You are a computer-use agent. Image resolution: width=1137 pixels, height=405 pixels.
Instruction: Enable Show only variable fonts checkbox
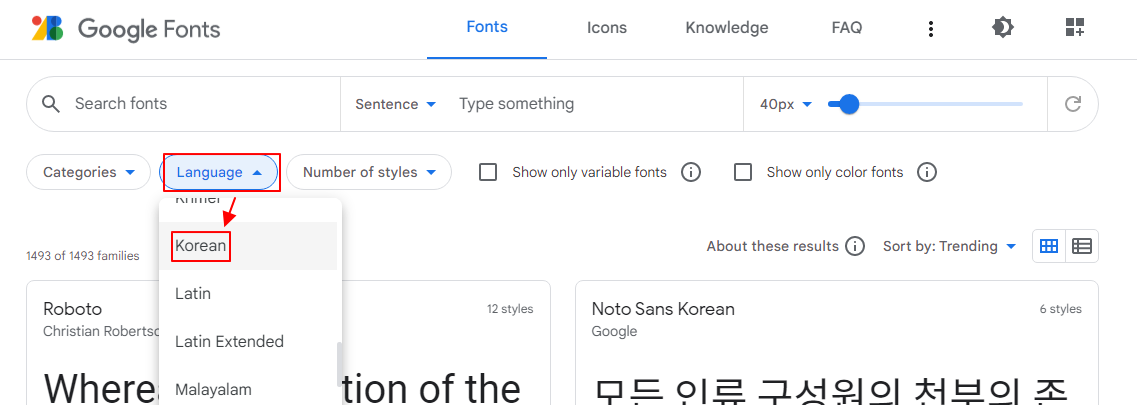click(x=489, y=172)
